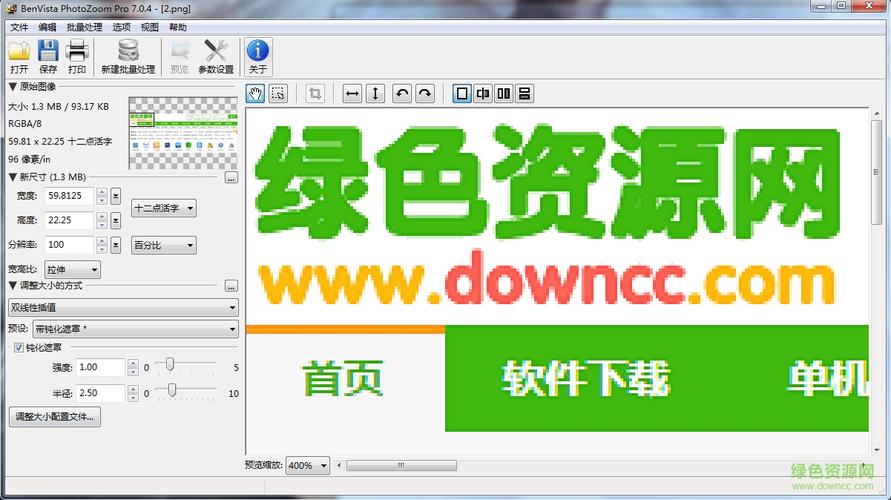Switch to single preview view
The height and width of the screenshot is (500, 891).
(462, 93)
